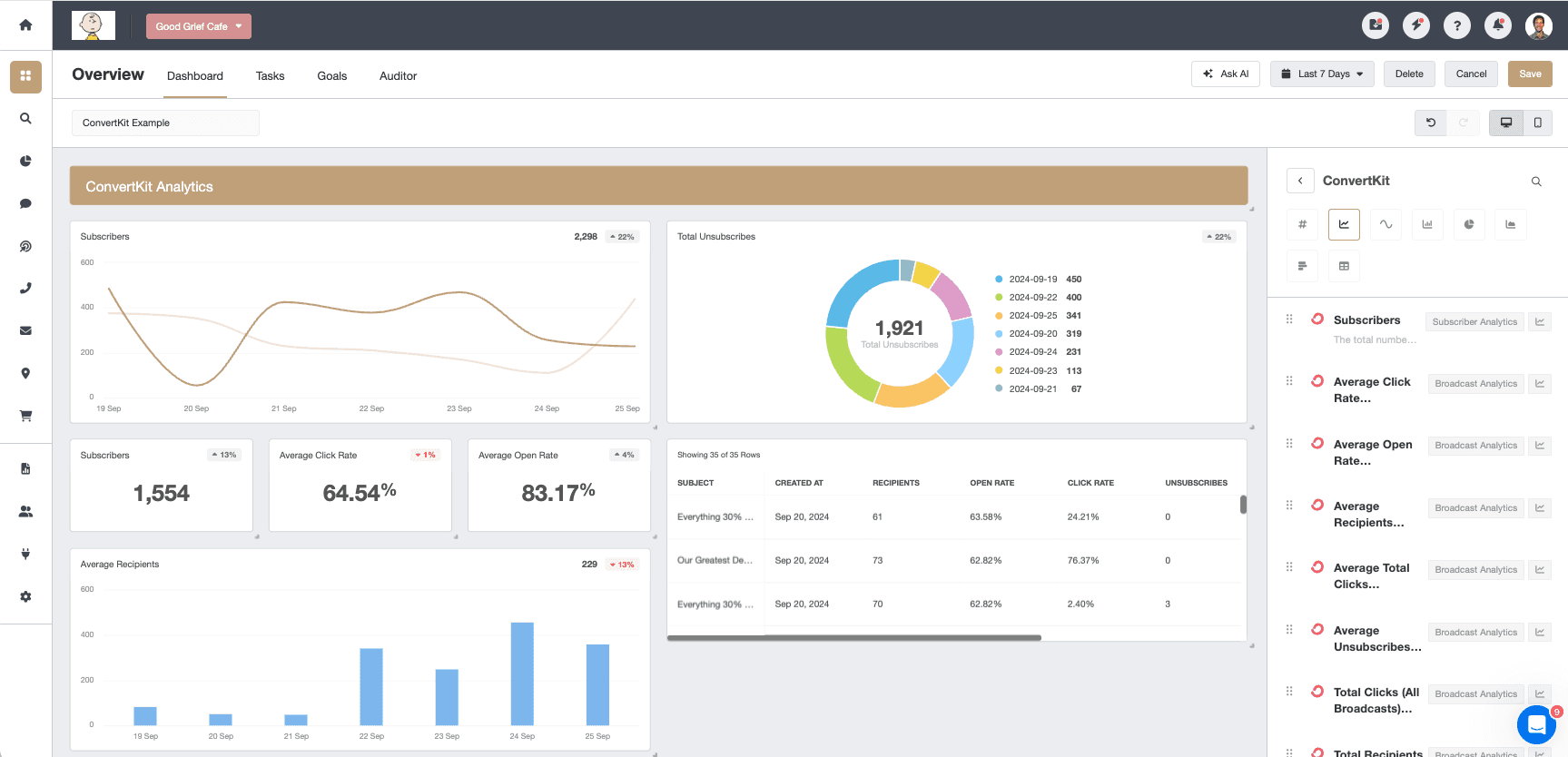This screenshot has width=1568, height=757.
Task: Choose the table widget type icon
Action: 1344,266
